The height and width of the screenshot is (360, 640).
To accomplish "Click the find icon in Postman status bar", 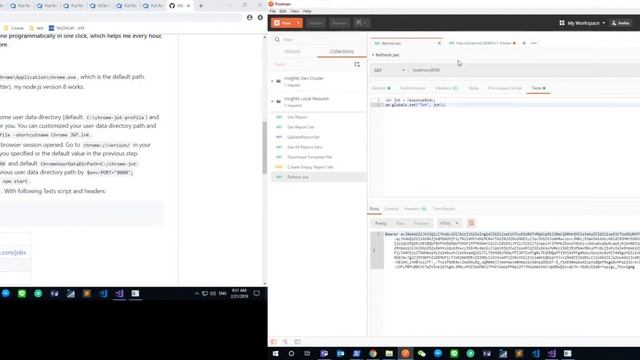I will click(285, 342).
